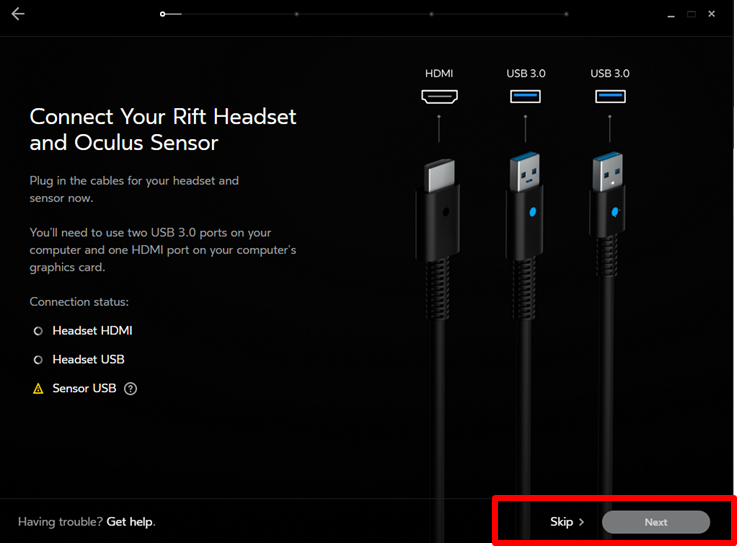737x546 pixels.
Task: Open the Get help link
Action: click(x=130, y=522)
